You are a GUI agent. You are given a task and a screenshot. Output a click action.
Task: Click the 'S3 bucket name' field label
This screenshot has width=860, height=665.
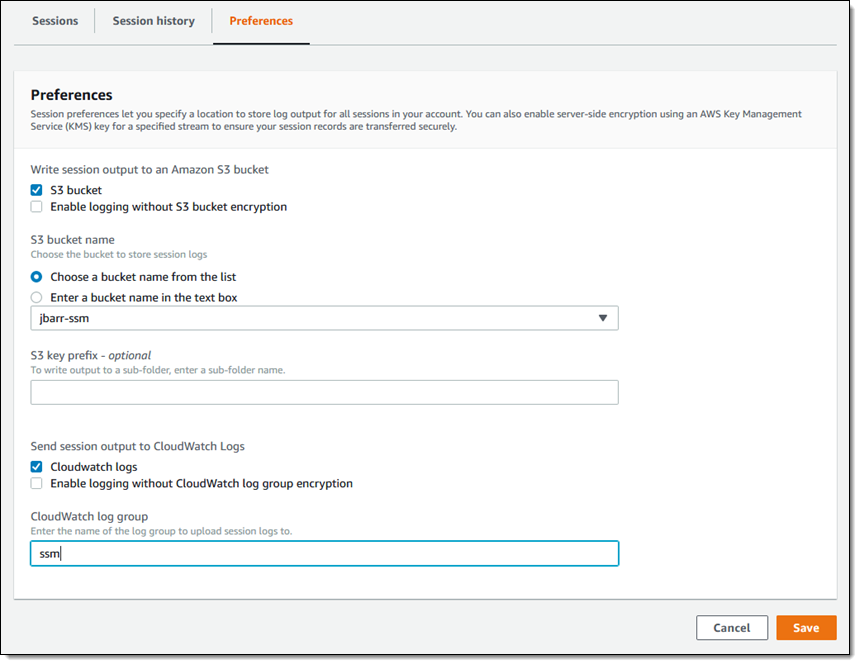(x=72, y=240)
